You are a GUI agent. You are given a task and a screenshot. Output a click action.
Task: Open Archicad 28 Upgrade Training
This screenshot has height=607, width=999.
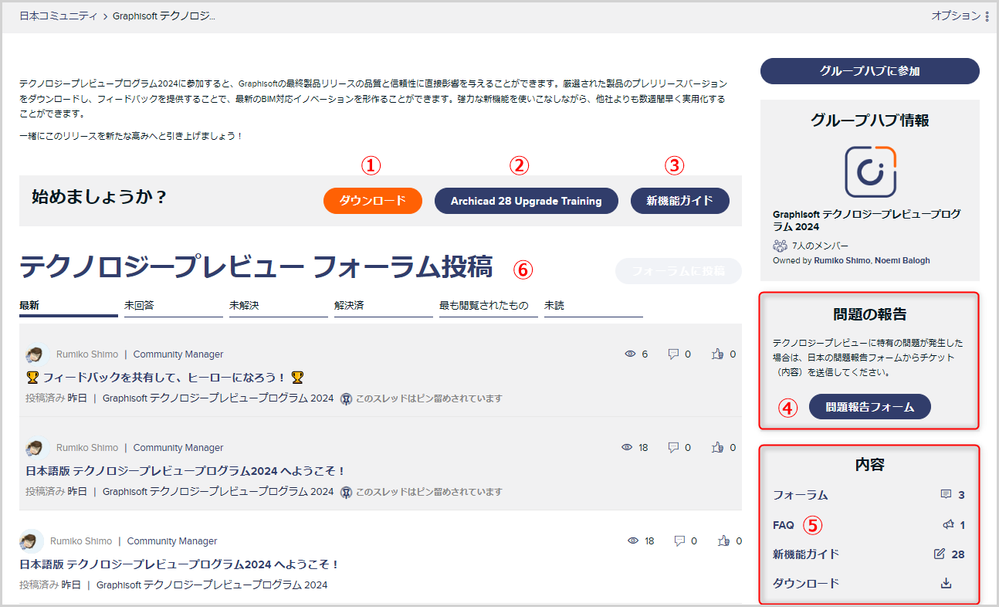tap(526, 201)
